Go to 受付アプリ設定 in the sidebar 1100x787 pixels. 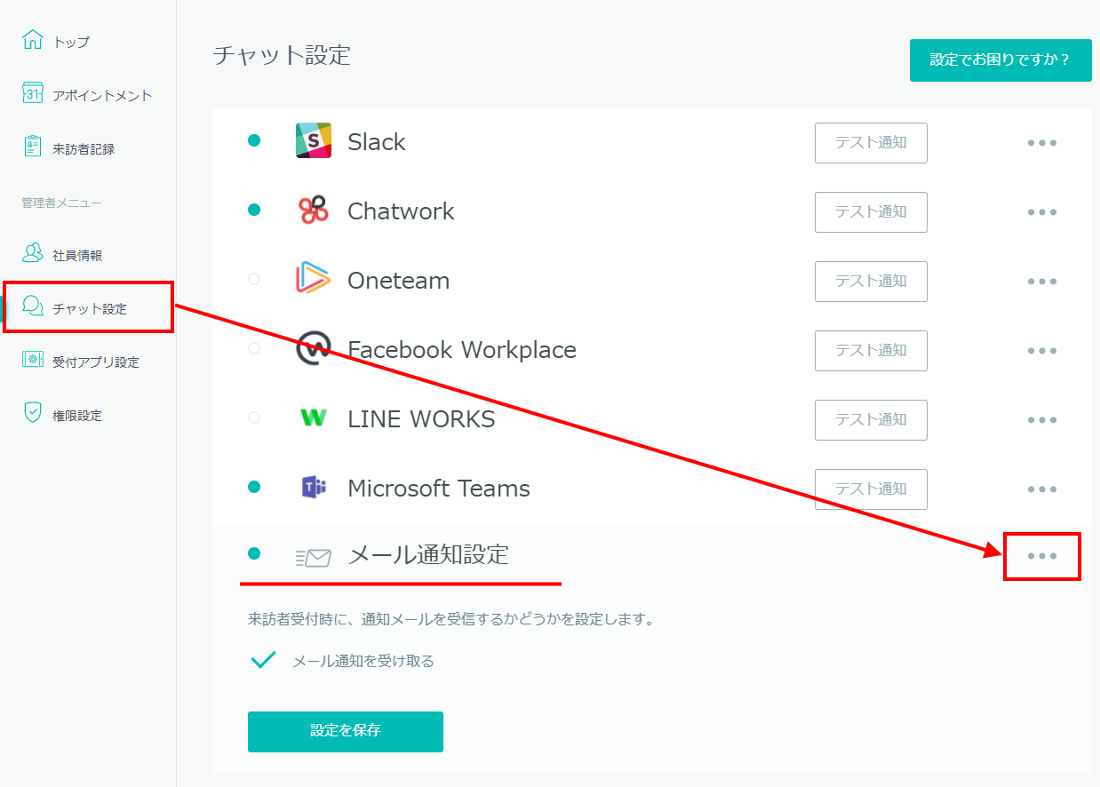point(95,362)
